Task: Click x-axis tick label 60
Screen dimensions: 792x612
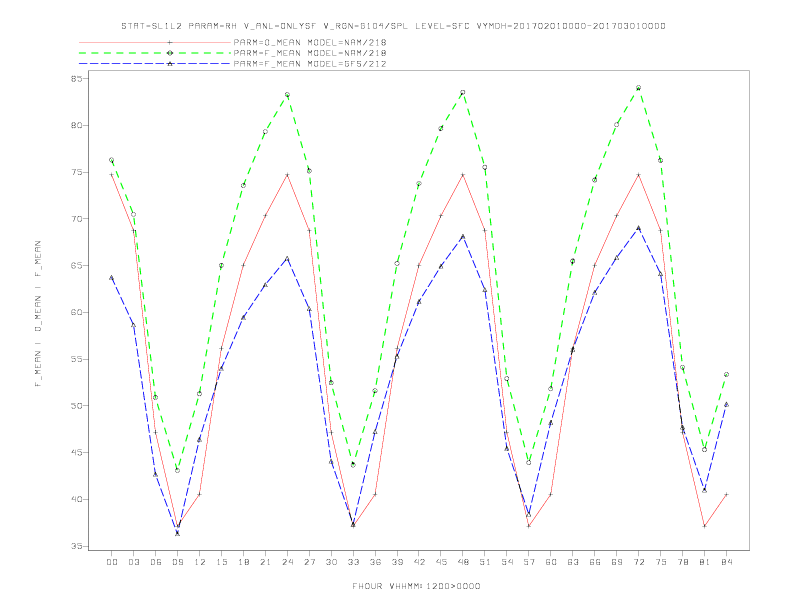Action: point(551,562)
